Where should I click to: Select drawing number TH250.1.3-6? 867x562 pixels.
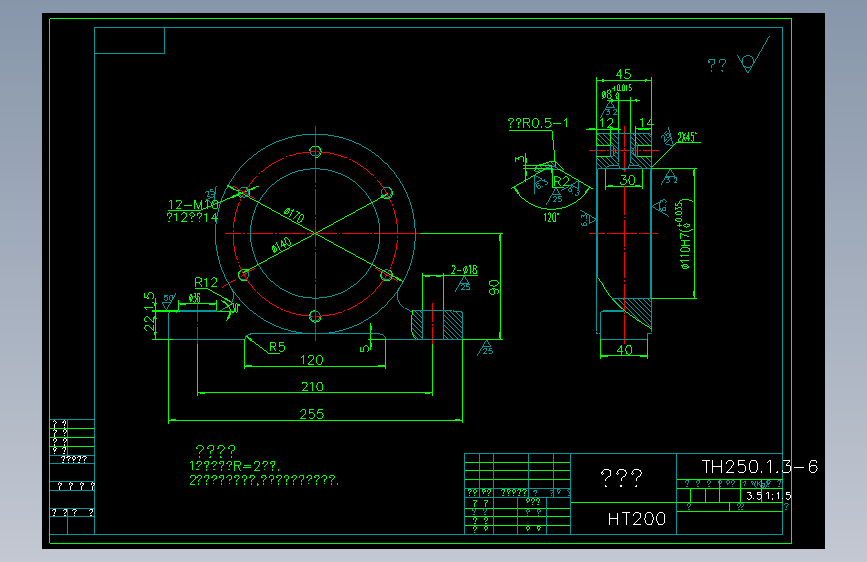pos(760,467)
